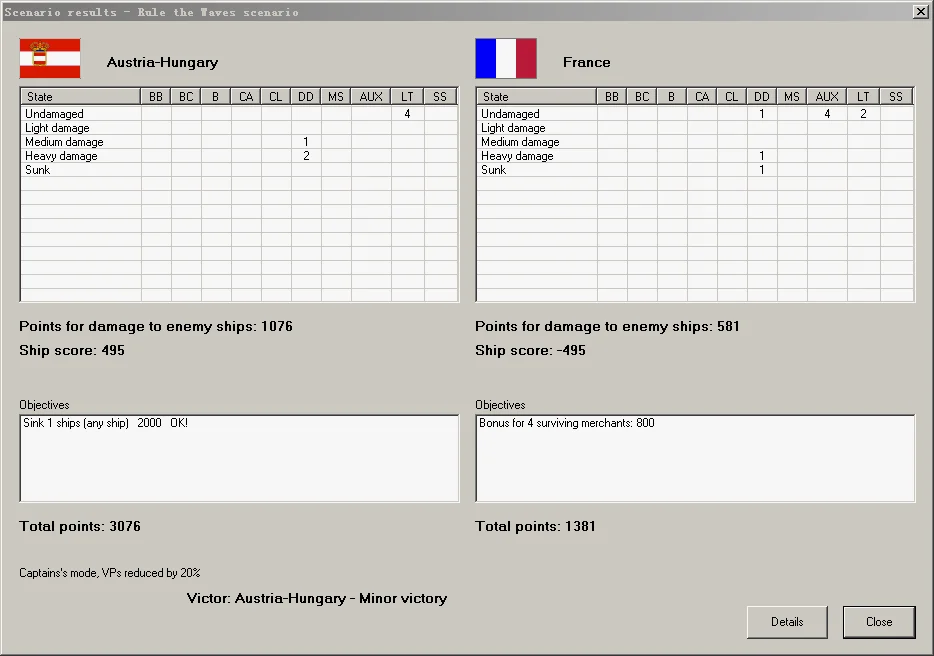Click France undamaged LT value 2
This screenshot has width=934, height=656.
point(863,114)
